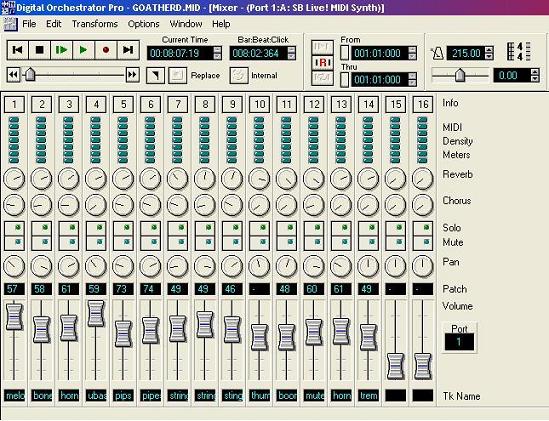Screen dimensions: 549x421
Task: Click track 2 patch number 58
Action: point(42,289)
